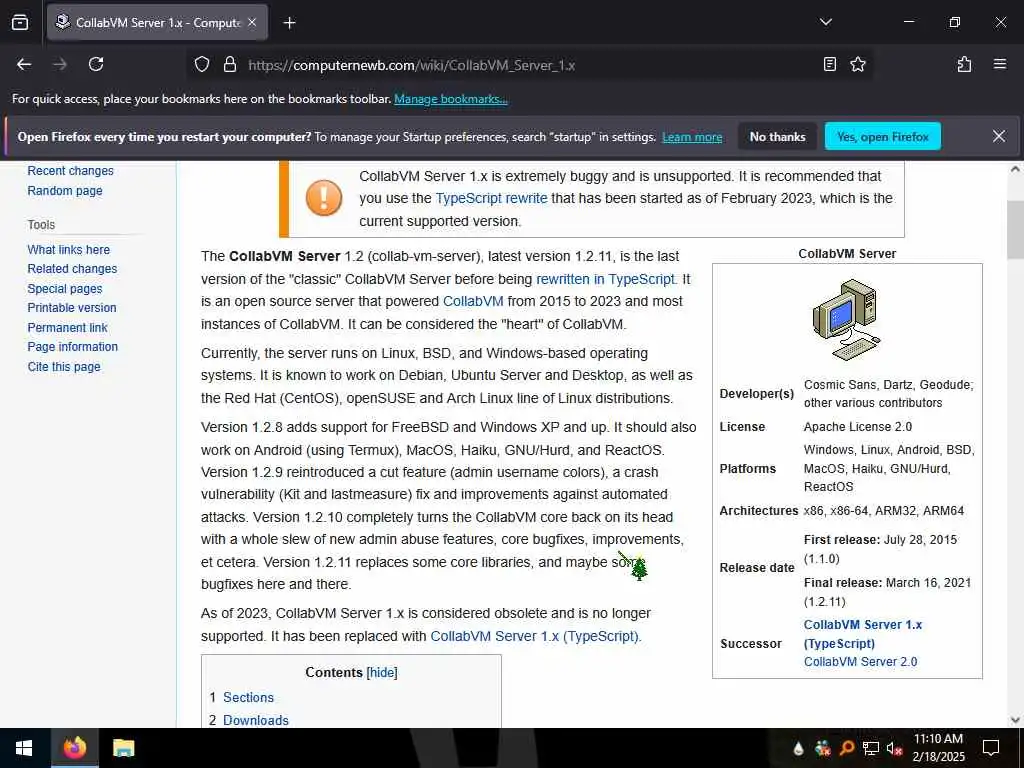Open Related changes link
The height and width of the screenshot is (768, 1024).
pos(72,268)
